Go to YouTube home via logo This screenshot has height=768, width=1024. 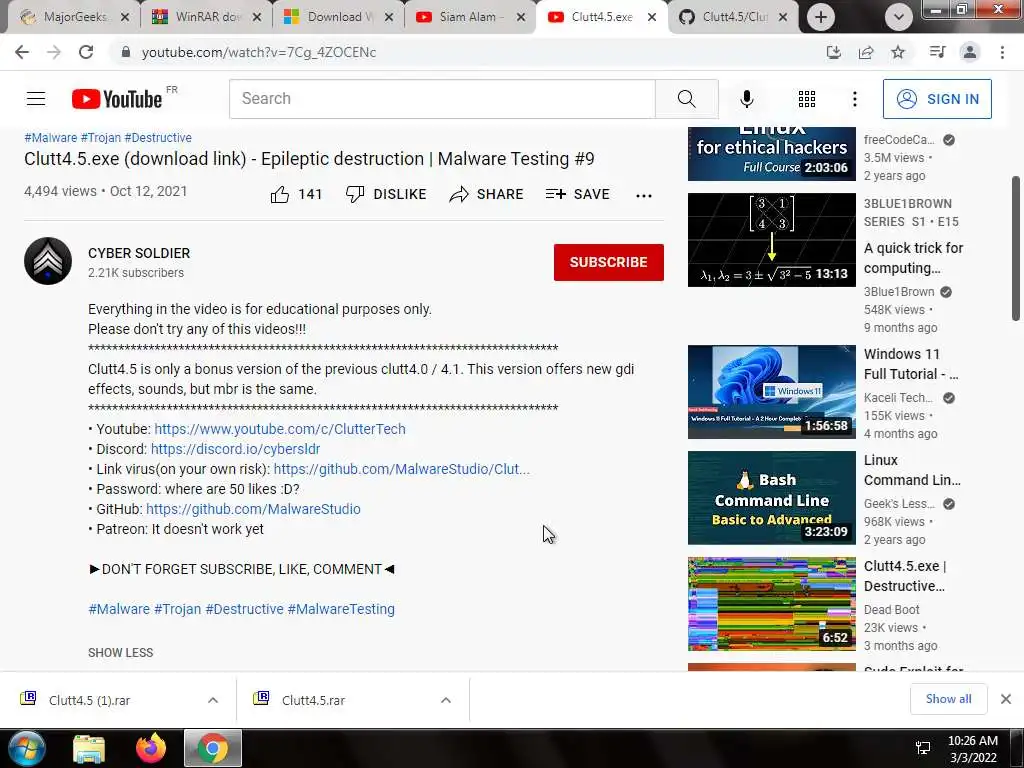pos(117,99)
